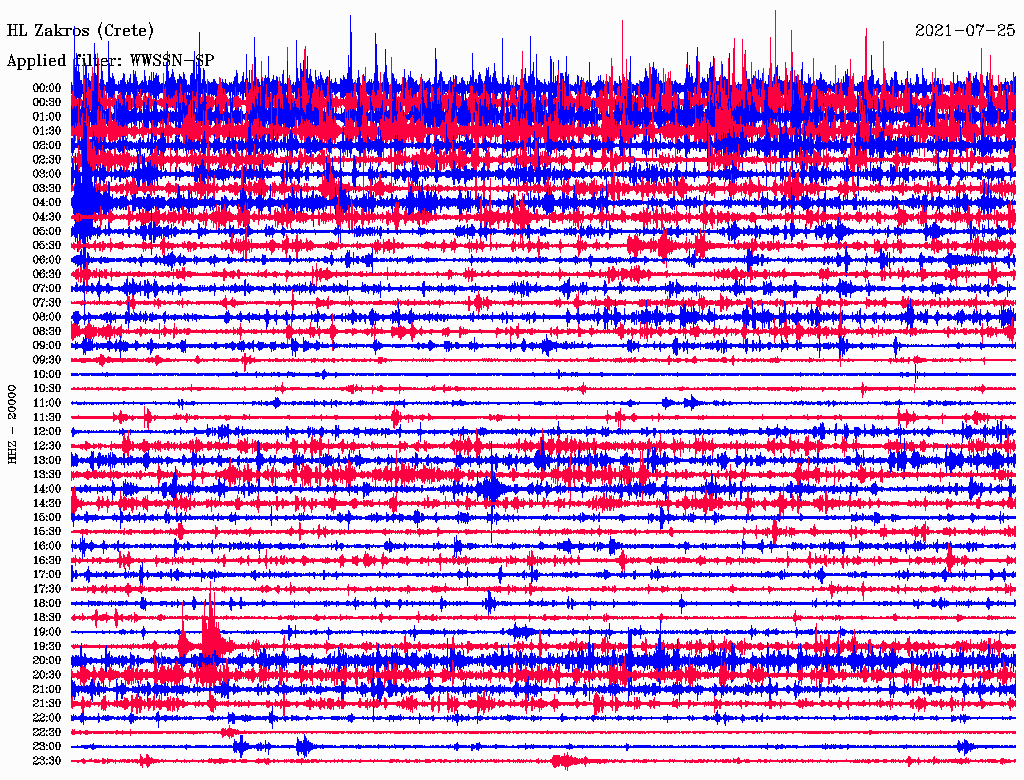The image size is (1024, 780).
Task: Click the 04:00 time label
Action: pos(47,203)
